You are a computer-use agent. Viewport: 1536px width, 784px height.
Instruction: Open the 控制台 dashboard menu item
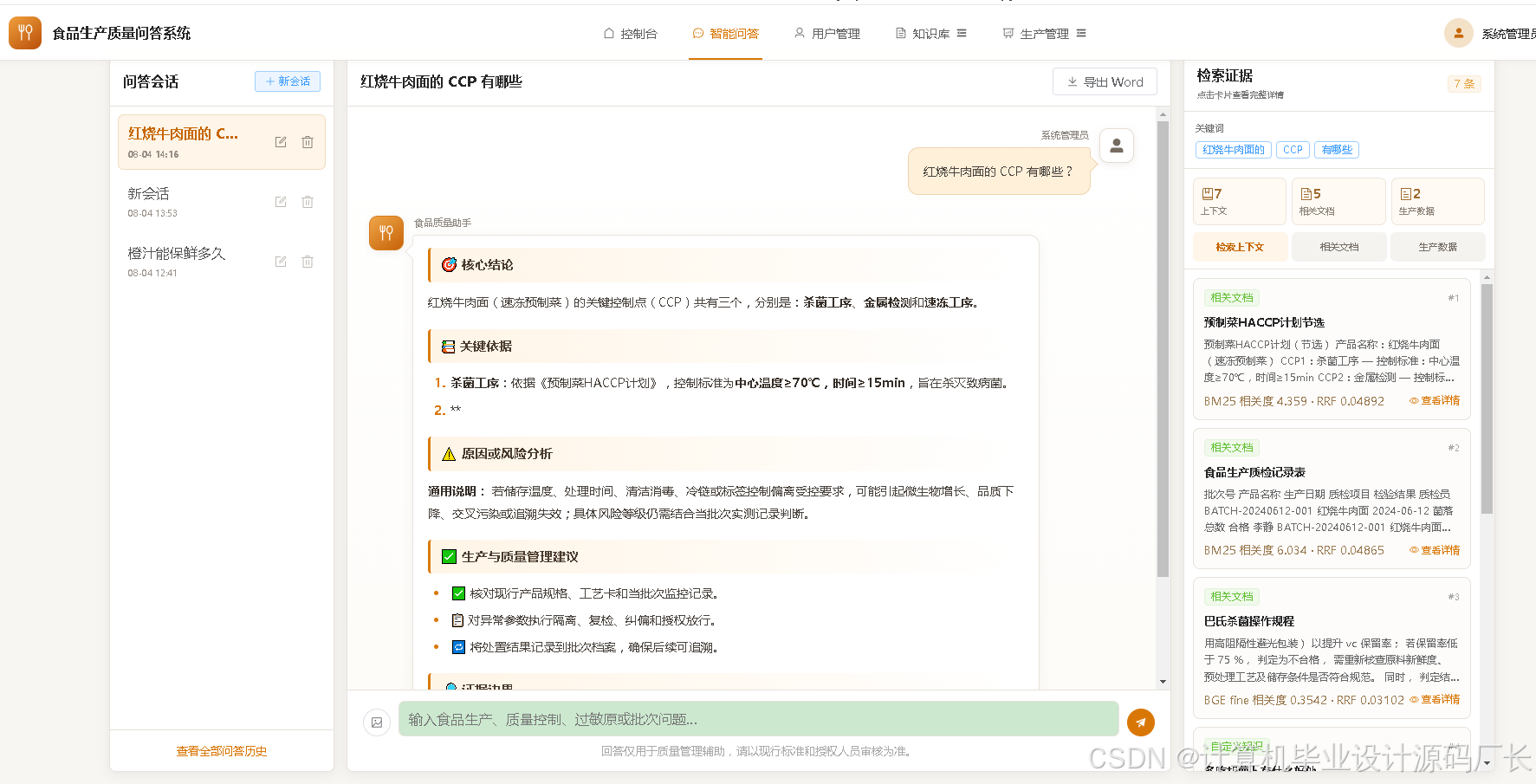(x=630, y=34)
